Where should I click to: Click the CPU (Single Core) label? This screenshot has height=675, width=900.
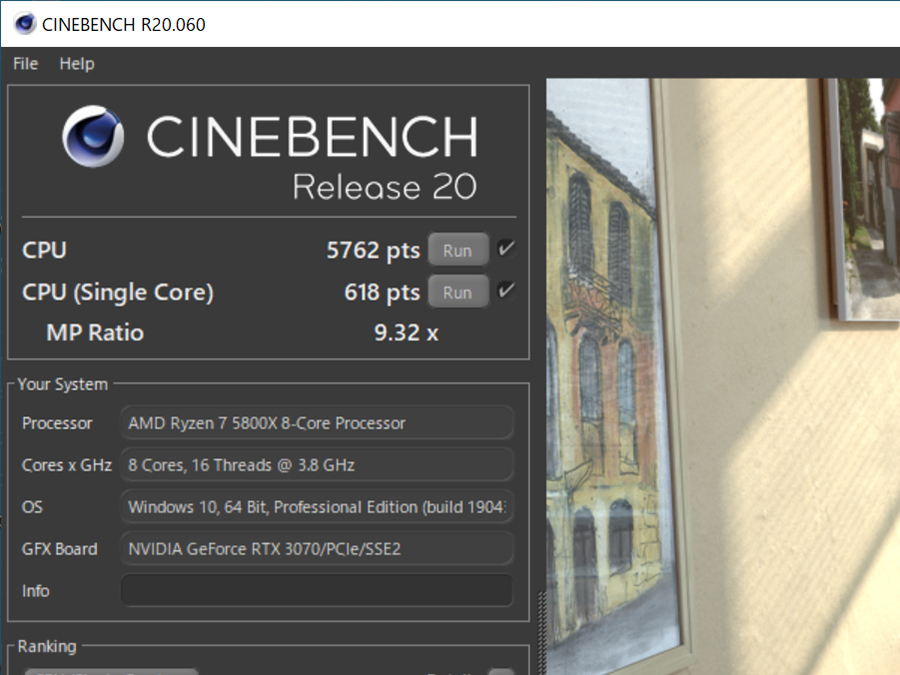[x=118, y=293]
